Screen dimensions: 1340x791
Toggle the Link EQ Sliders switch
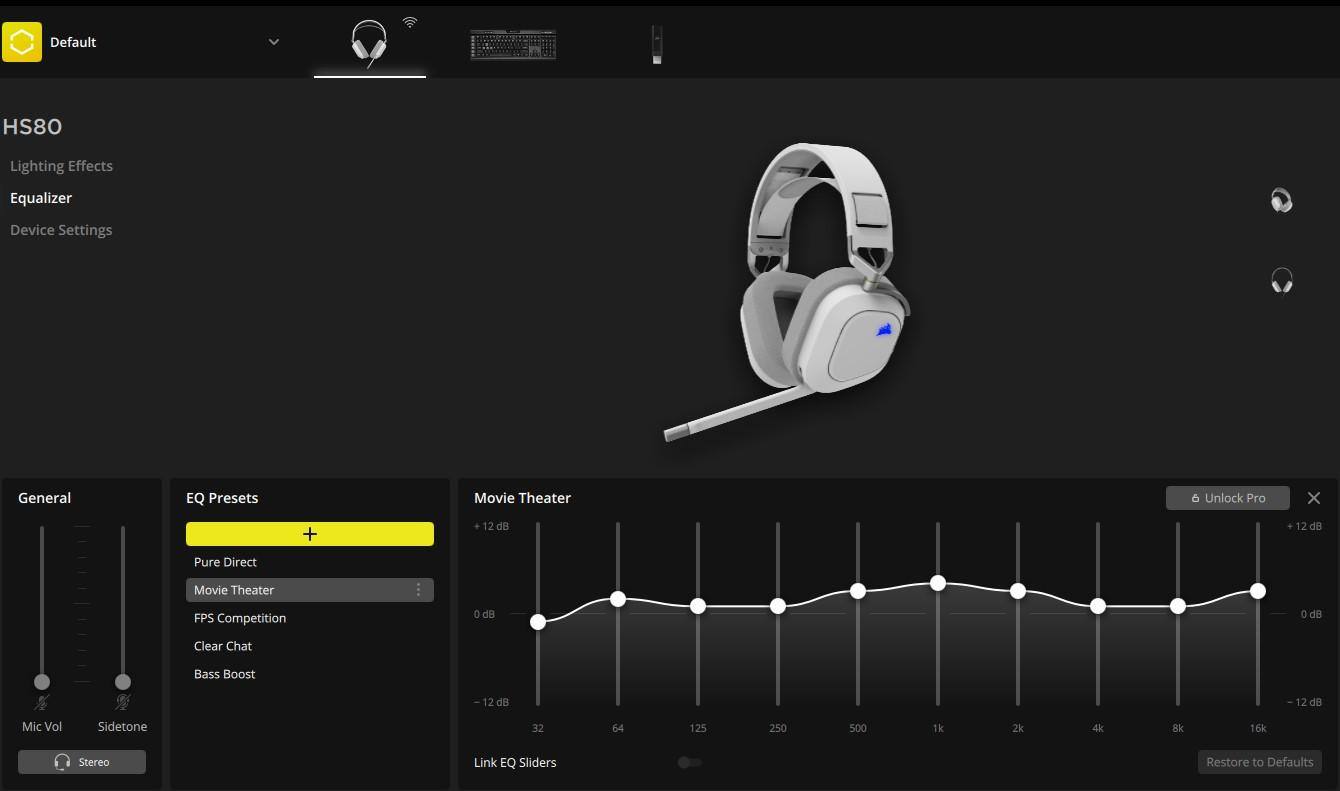[x=689, y=762]
